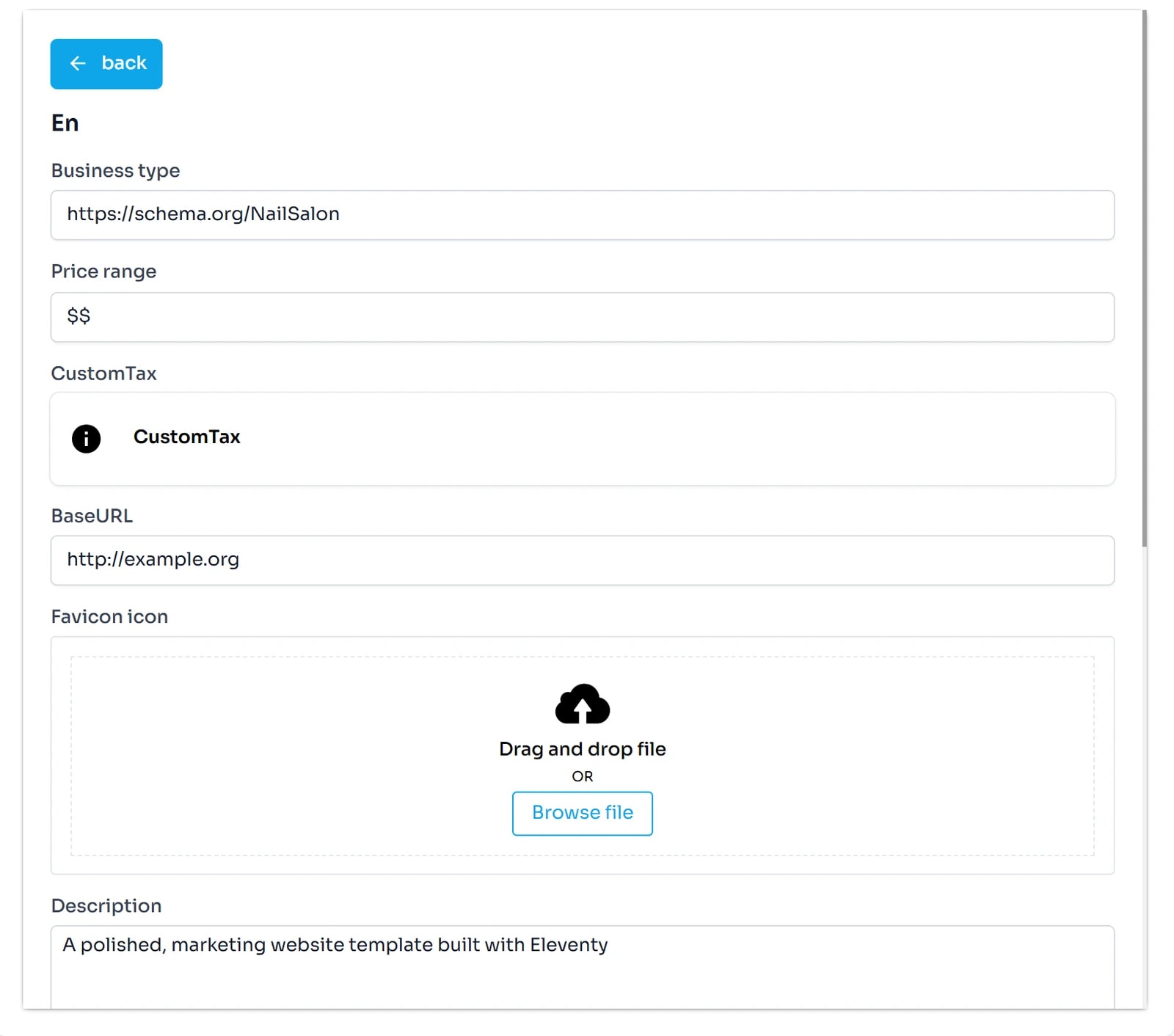Click the 'OR' text in upload area
The image size is (1174, 1036).
pos(583,776)
